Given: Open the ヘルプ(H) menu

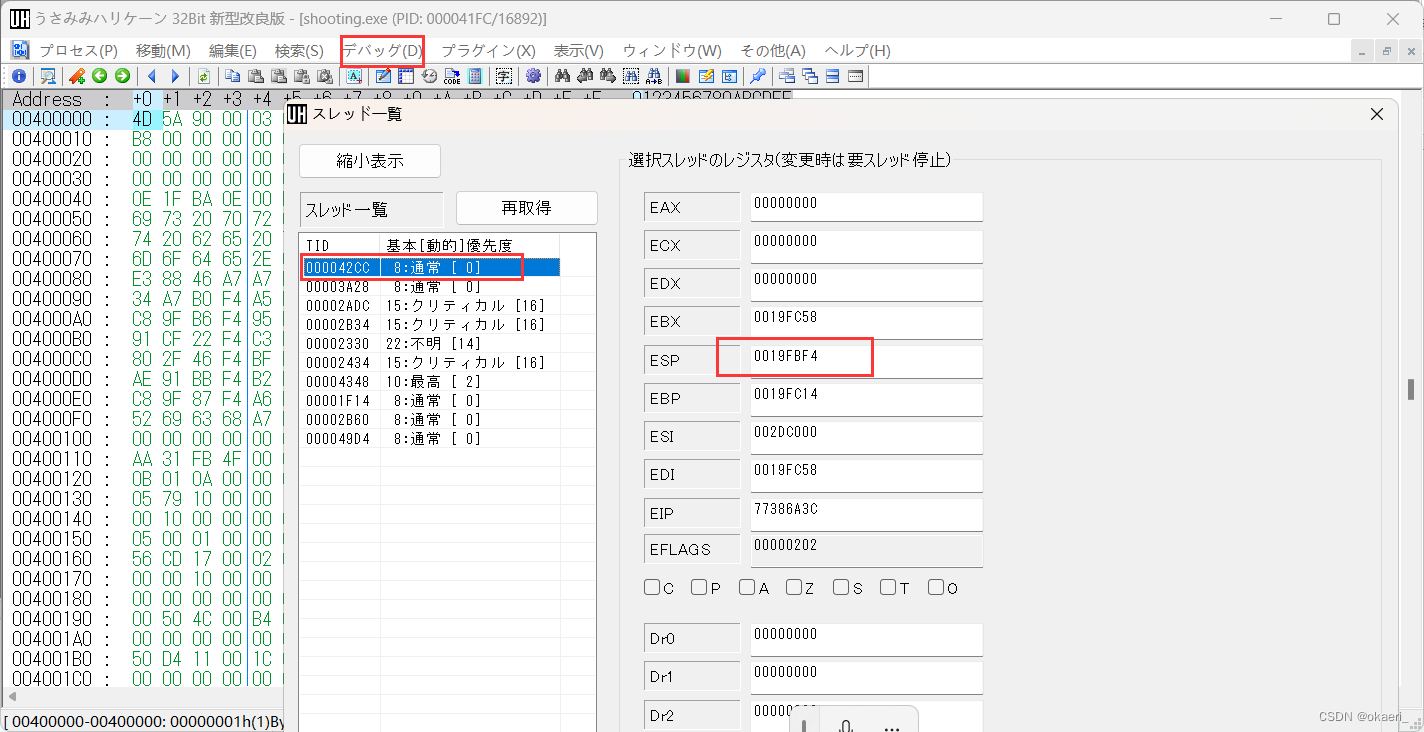Looking at the screenshot, I should [x=857, y=50].
